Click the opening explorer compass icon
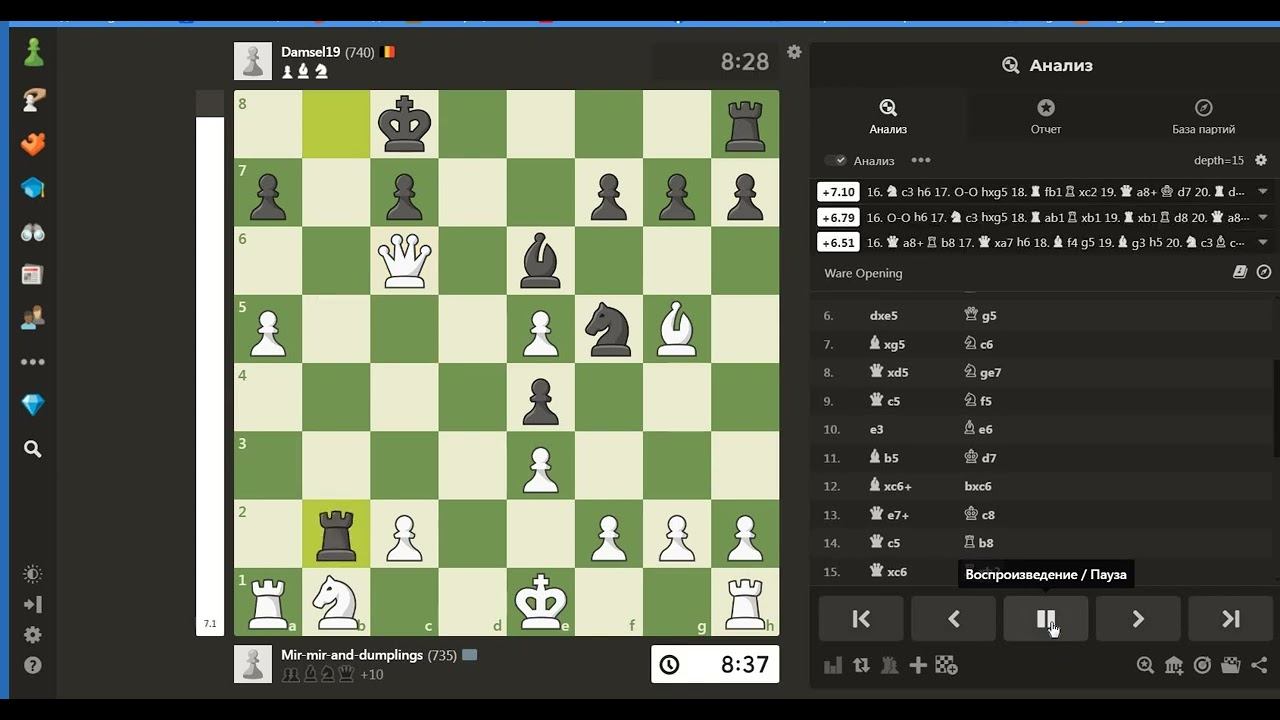This screenshot has height=720, width=1280. (x=1264, y=272)
